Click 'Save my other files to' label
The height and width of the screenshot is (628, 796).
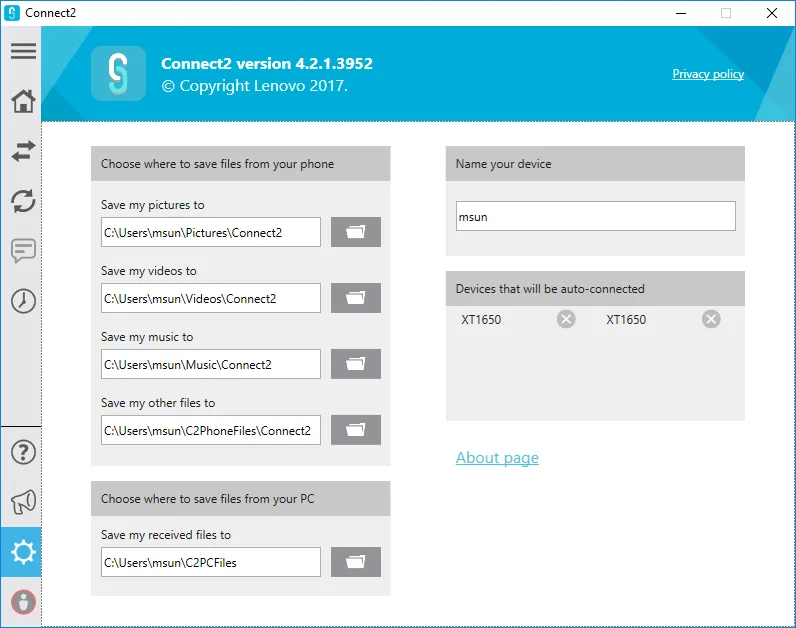coord(158,403)
